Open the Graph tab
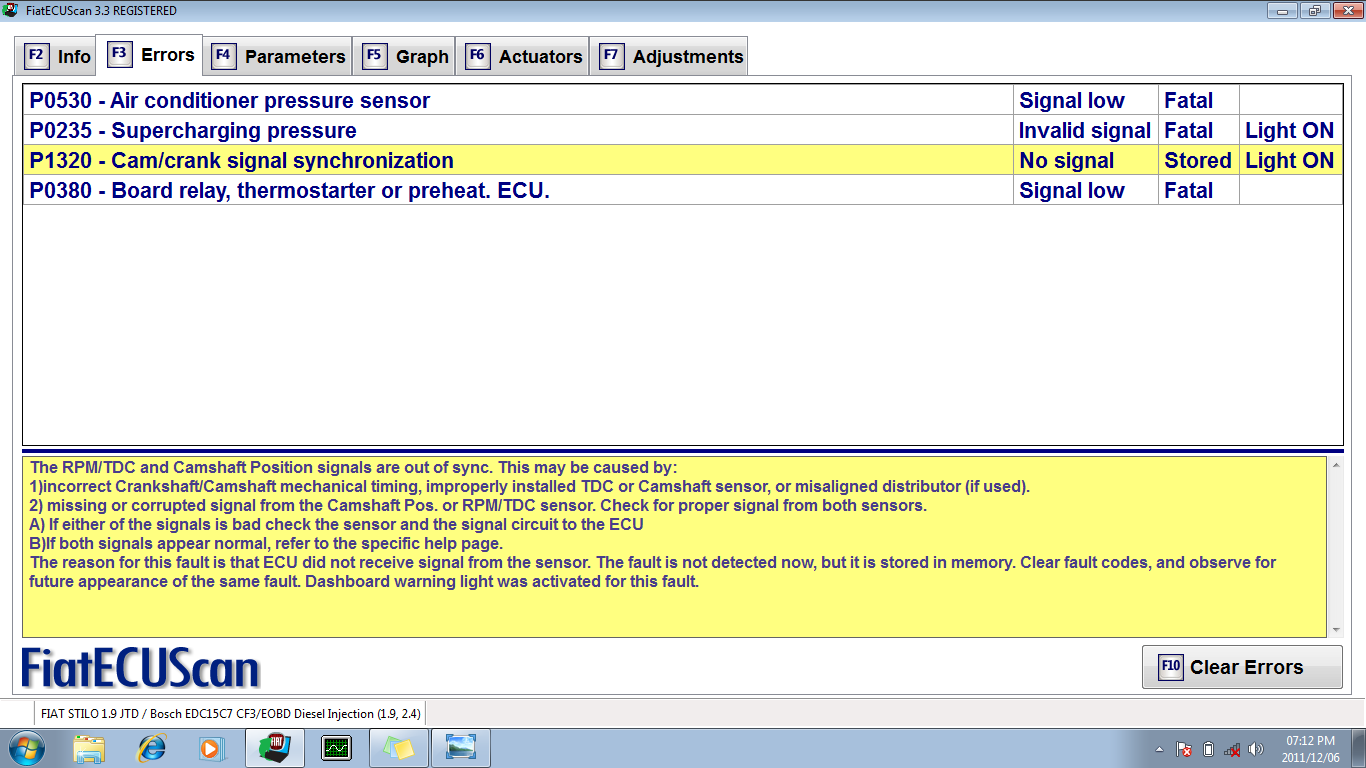1366x768 pixels. [x=404, y=56]
